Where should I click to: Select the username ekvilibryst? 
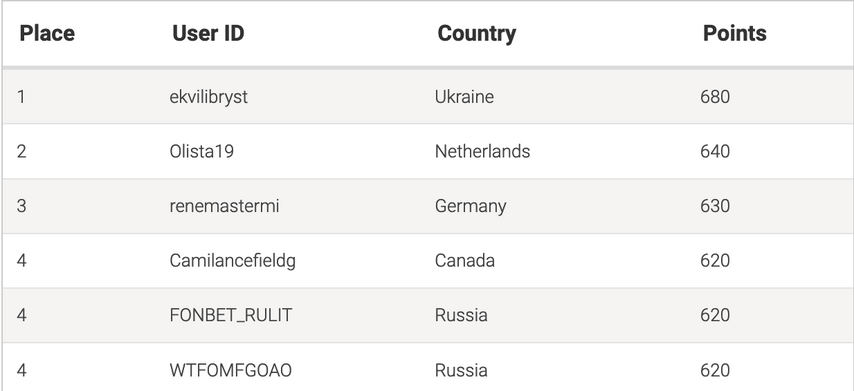click(209, 97)
